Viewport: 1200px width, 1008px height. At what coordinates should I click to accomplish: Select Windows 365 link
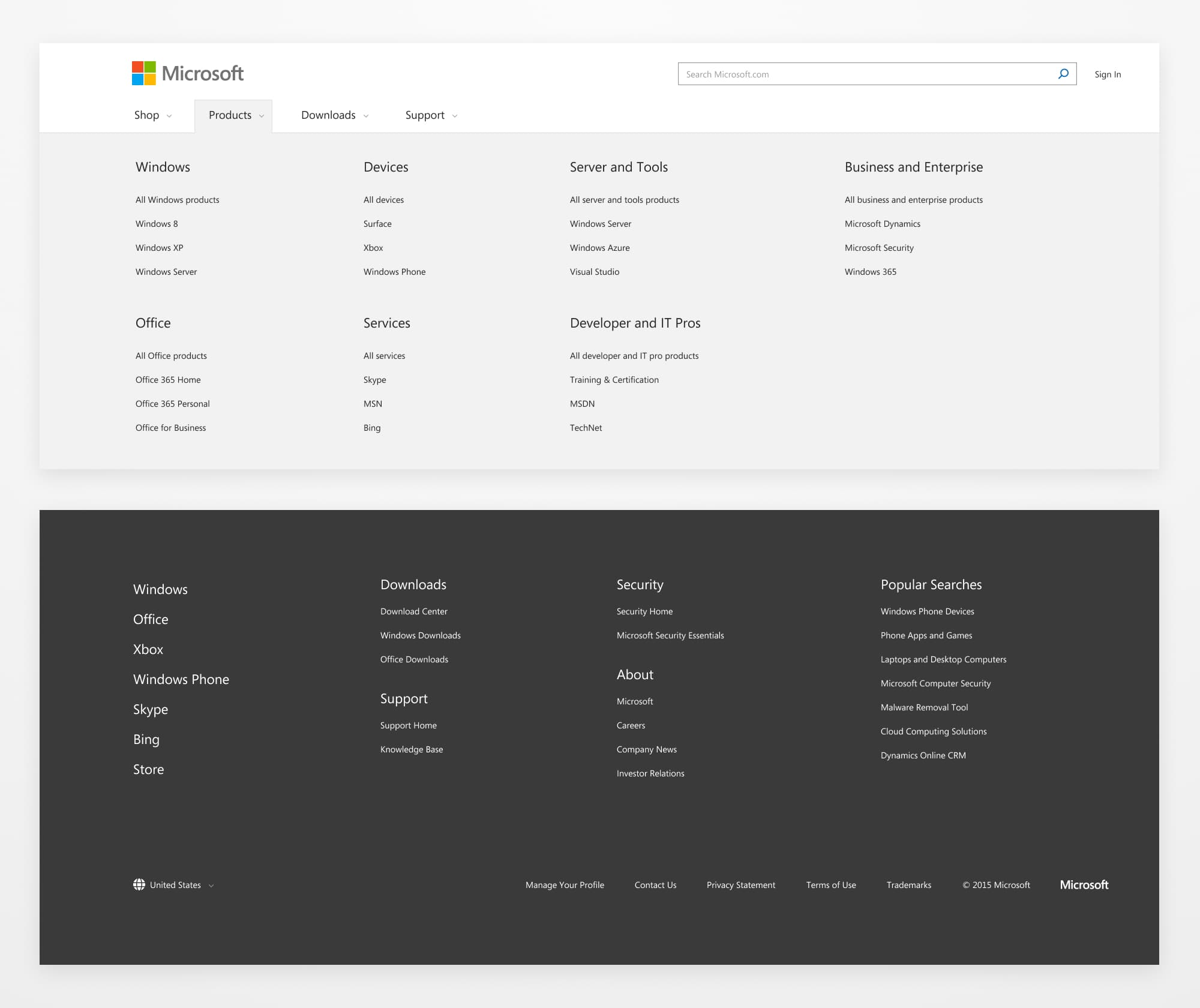871,272
